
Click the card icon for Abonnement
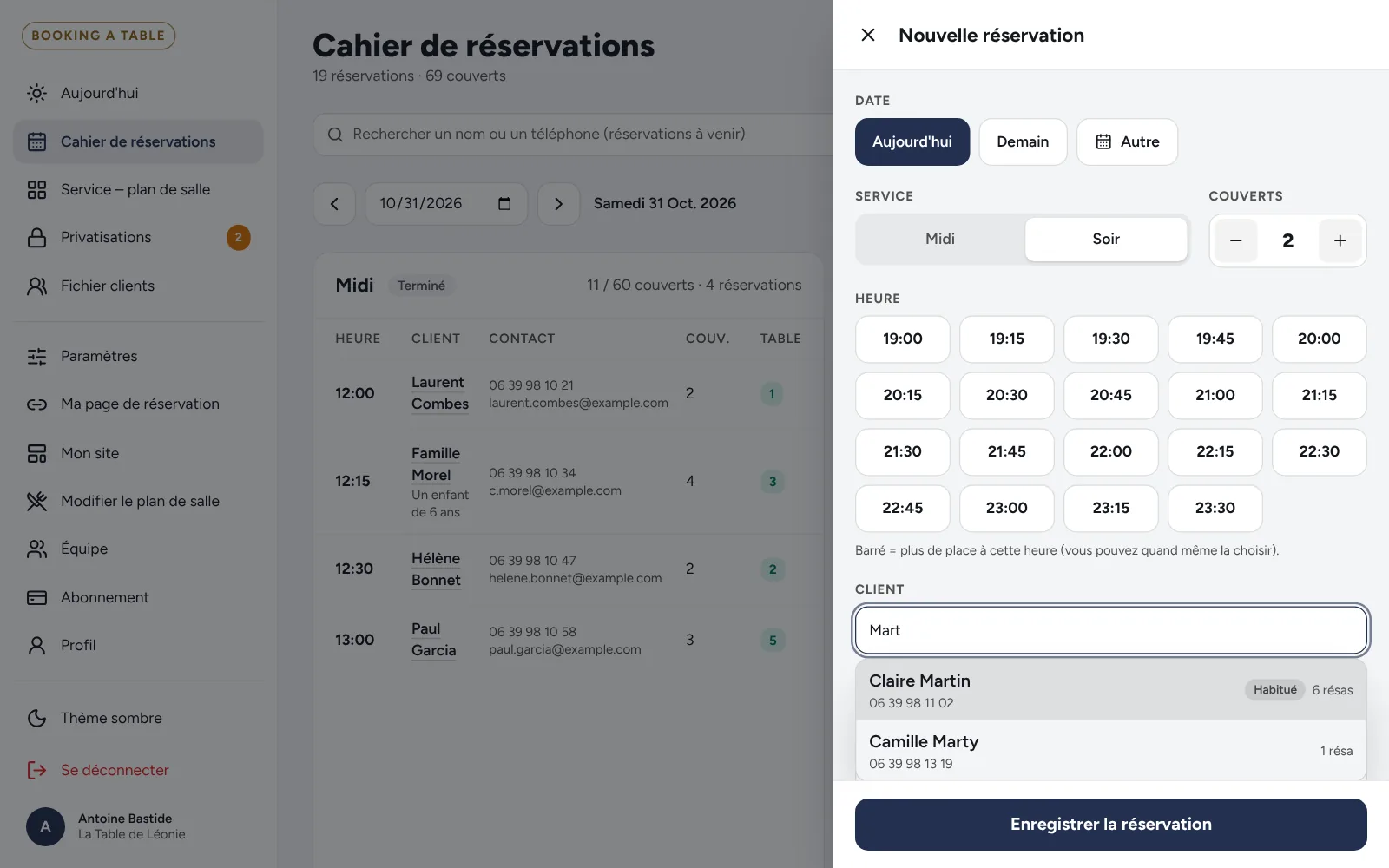coord(36,597)
